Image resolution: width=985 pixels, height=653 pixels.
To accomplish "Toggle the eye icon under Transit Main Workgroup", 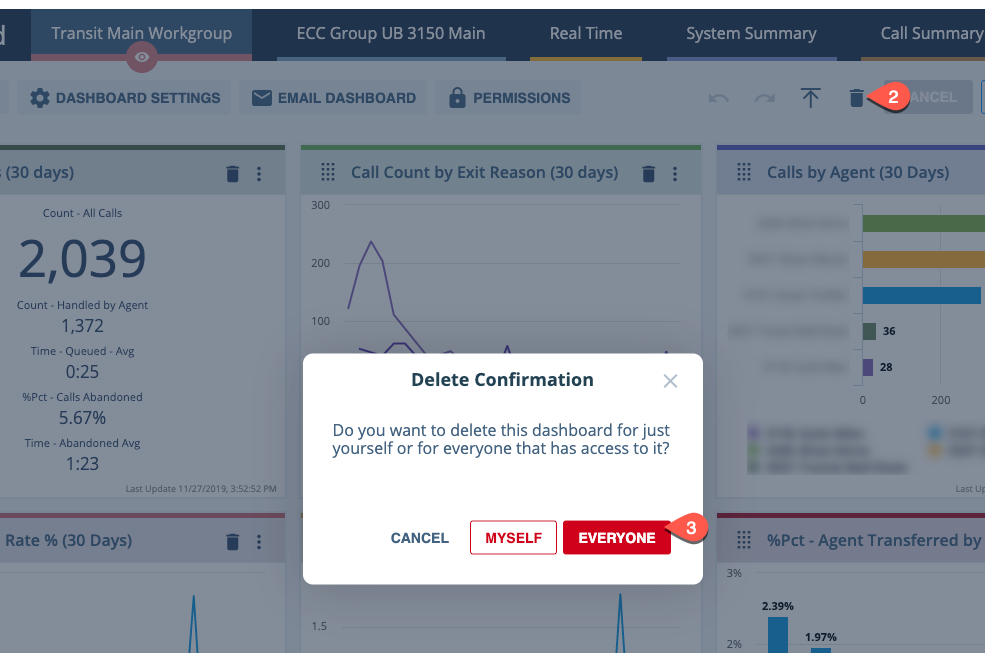I will pyautogui.click(x=142, y=57).
